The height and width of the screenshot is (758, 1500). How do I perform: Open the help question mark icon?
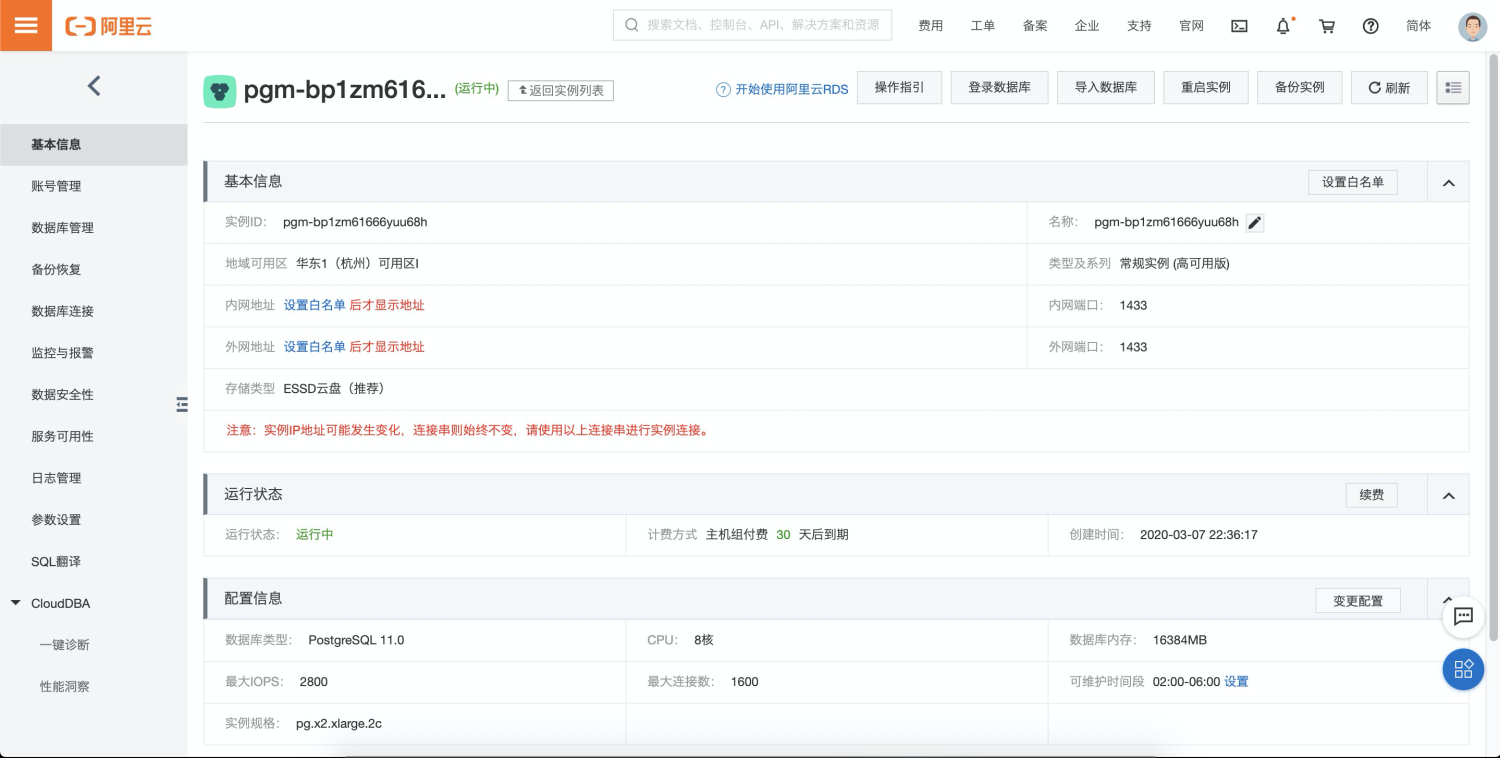(1371, 26)
